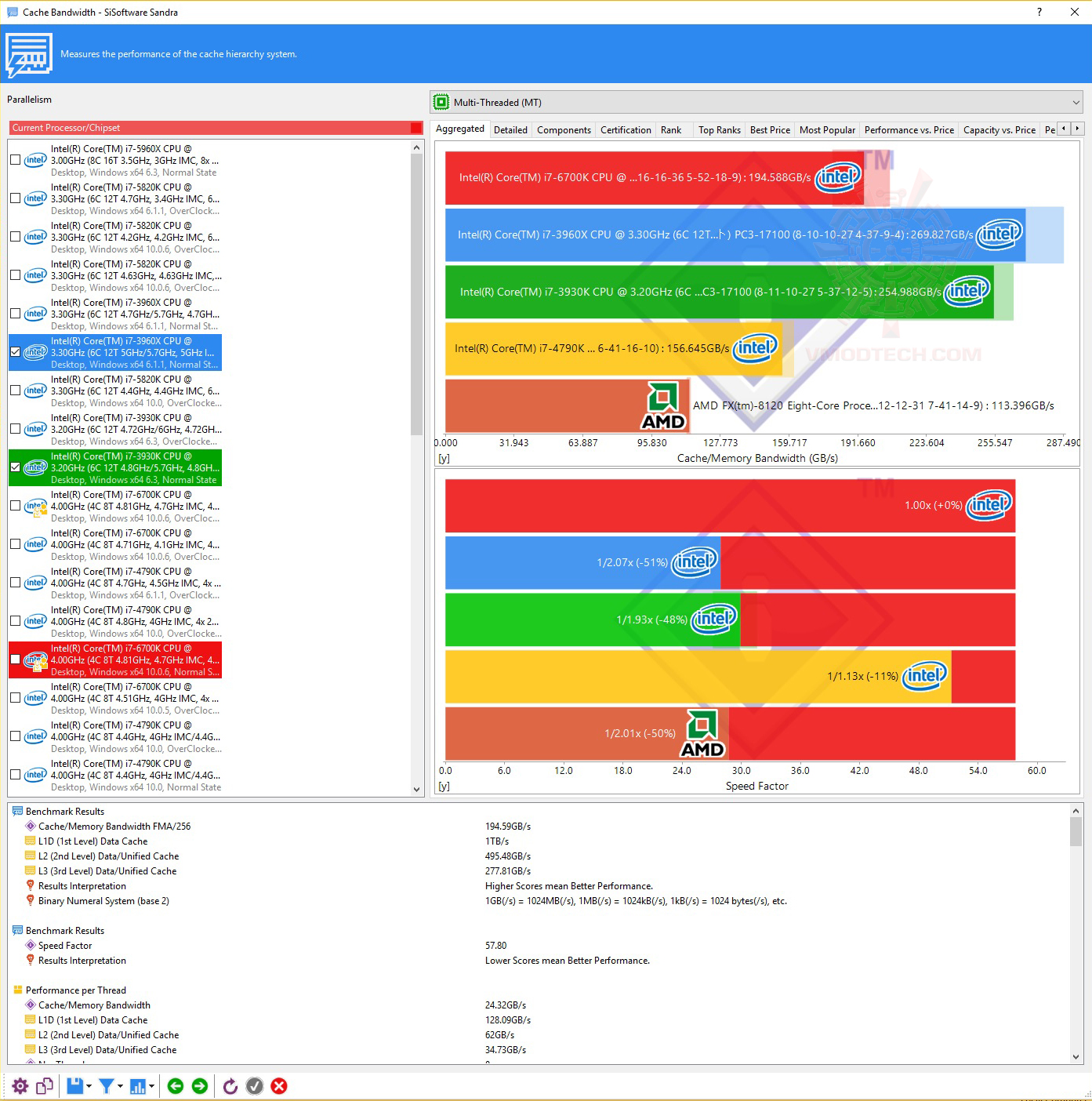
Task: Open the dropdown arrow next to the chart icon
Action: [151, 1086]
